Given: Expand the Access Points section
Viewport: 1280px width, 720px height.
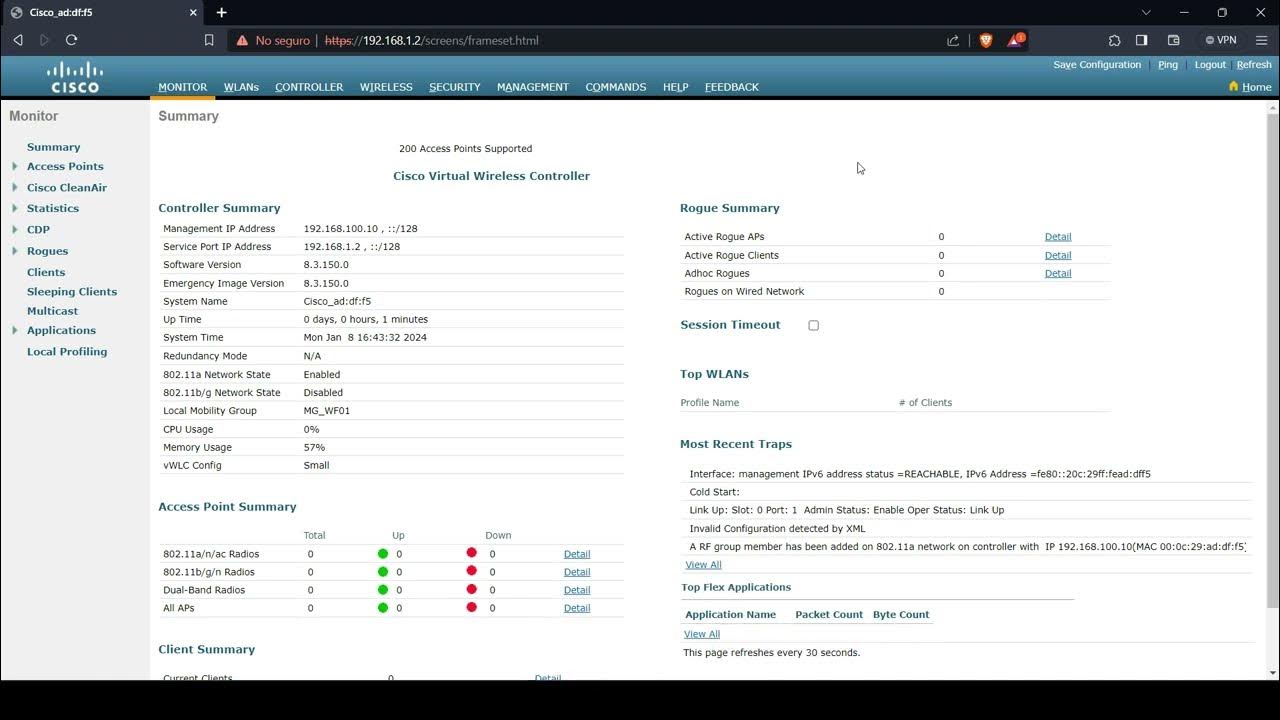Looking at the screenshot, I should click(17, 166).
